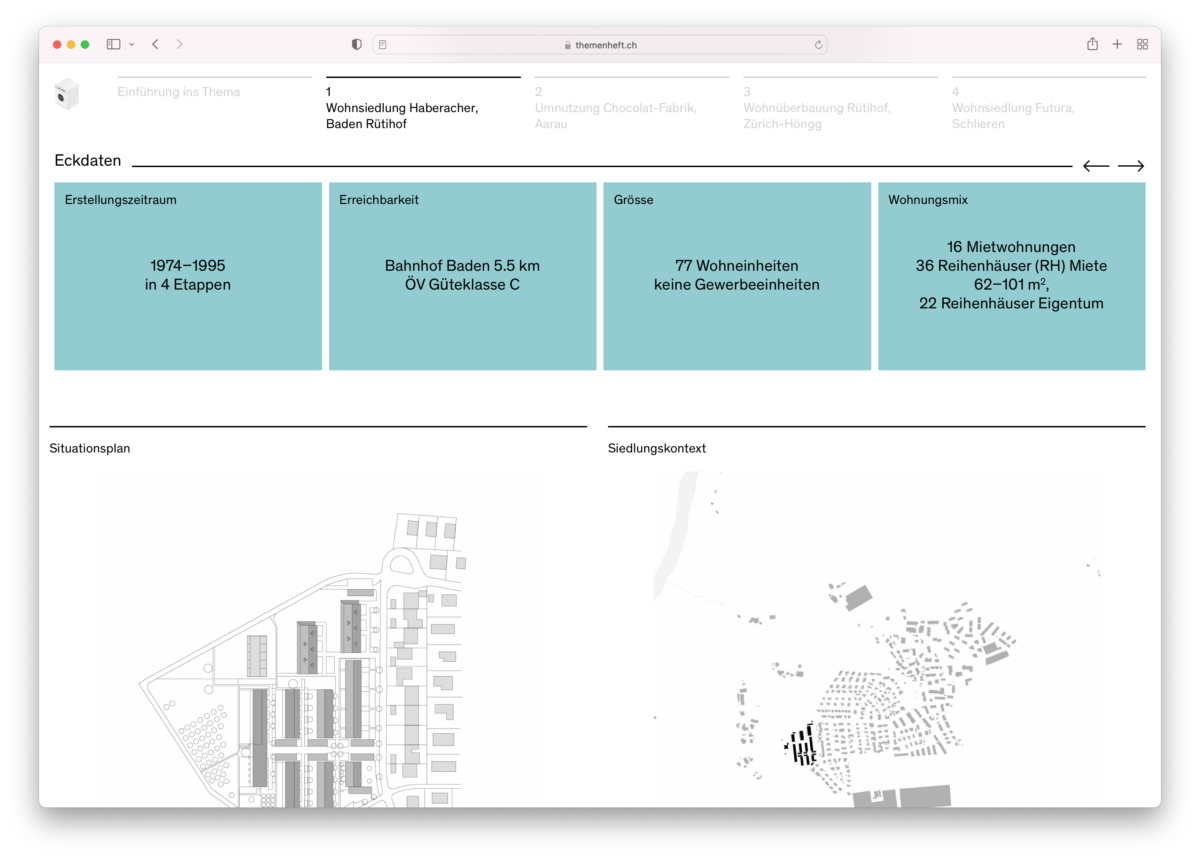This screenshot has width=1200, height=859.
Task: Click the Safari sidebar toggle icon
Action: pos(113,44)
